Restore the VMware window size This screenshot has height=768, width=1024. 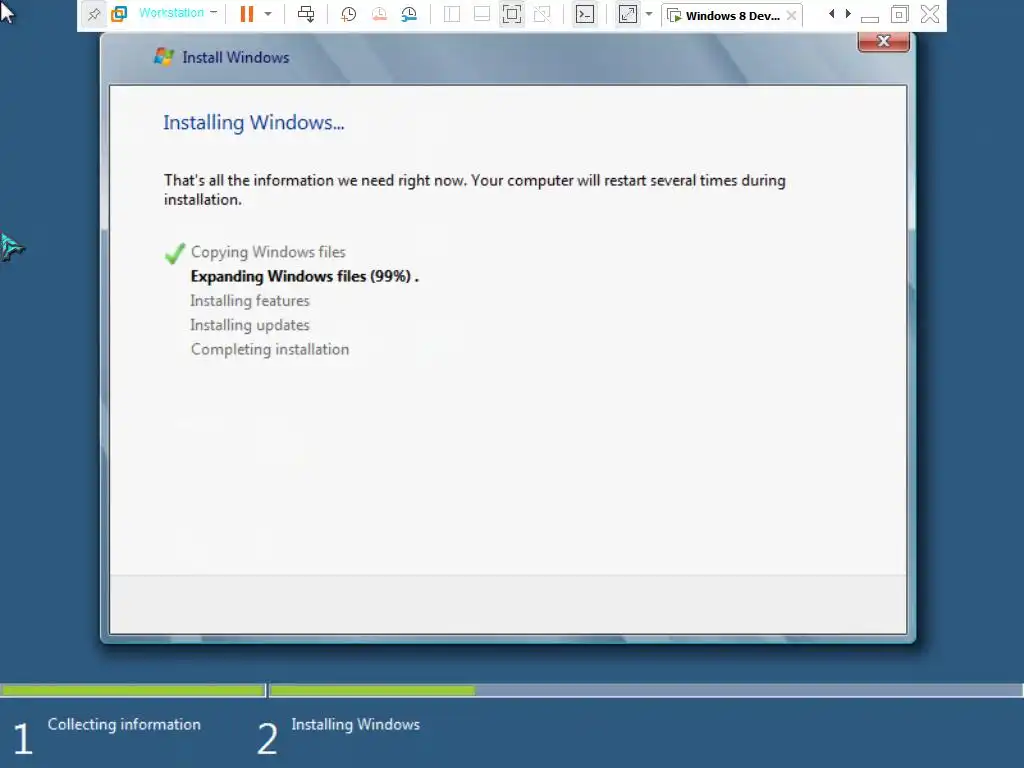(900, 14)
